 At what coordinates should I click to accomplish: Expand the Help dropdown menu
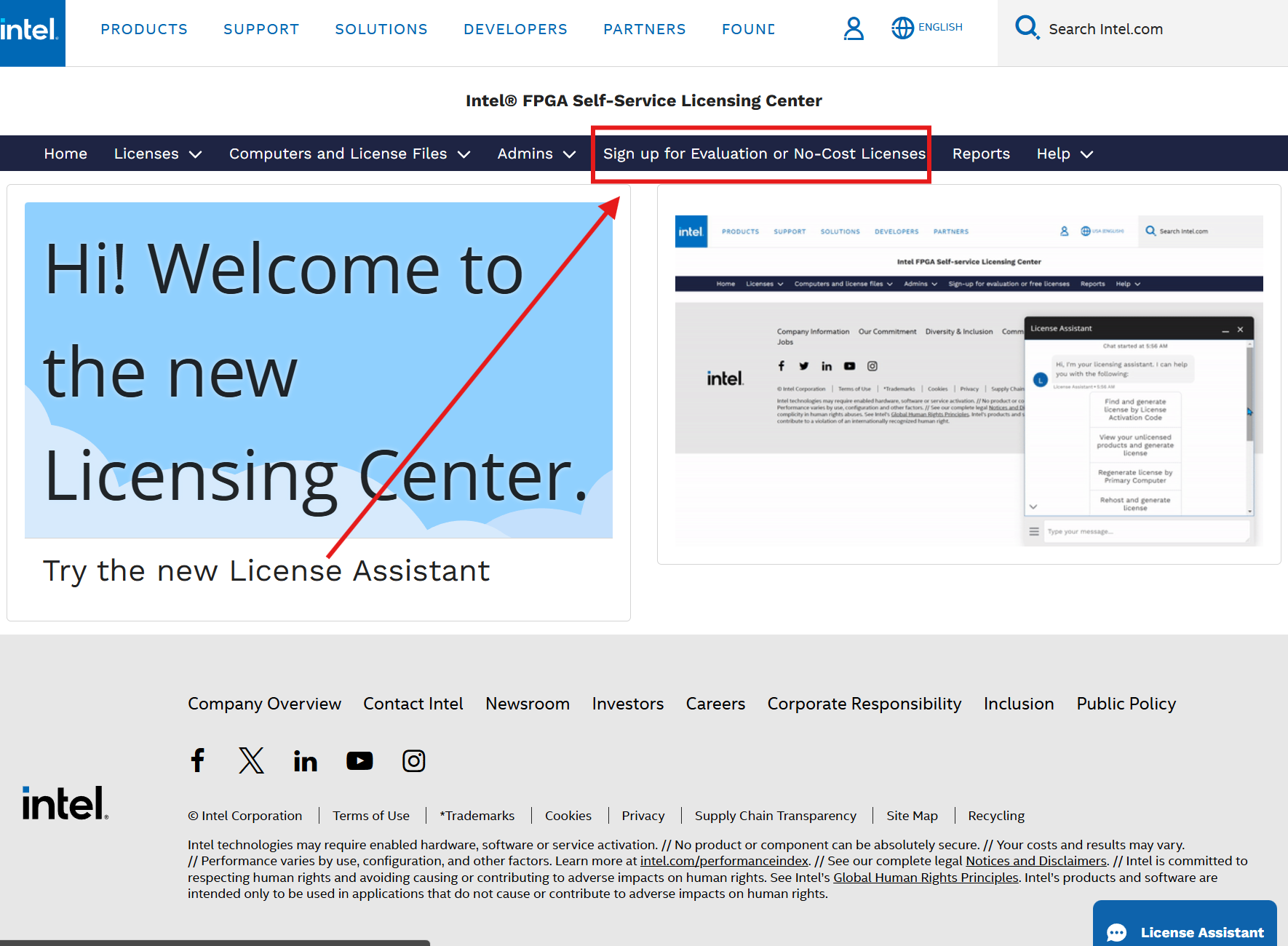coord(1064,154)
